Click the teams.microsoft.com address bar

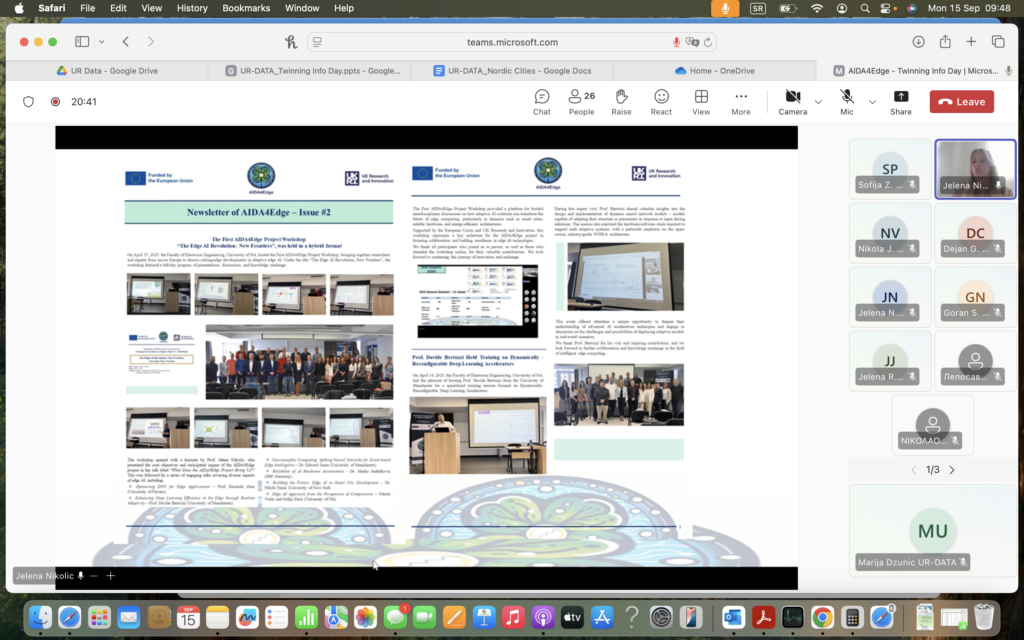[x=512, y=42]
